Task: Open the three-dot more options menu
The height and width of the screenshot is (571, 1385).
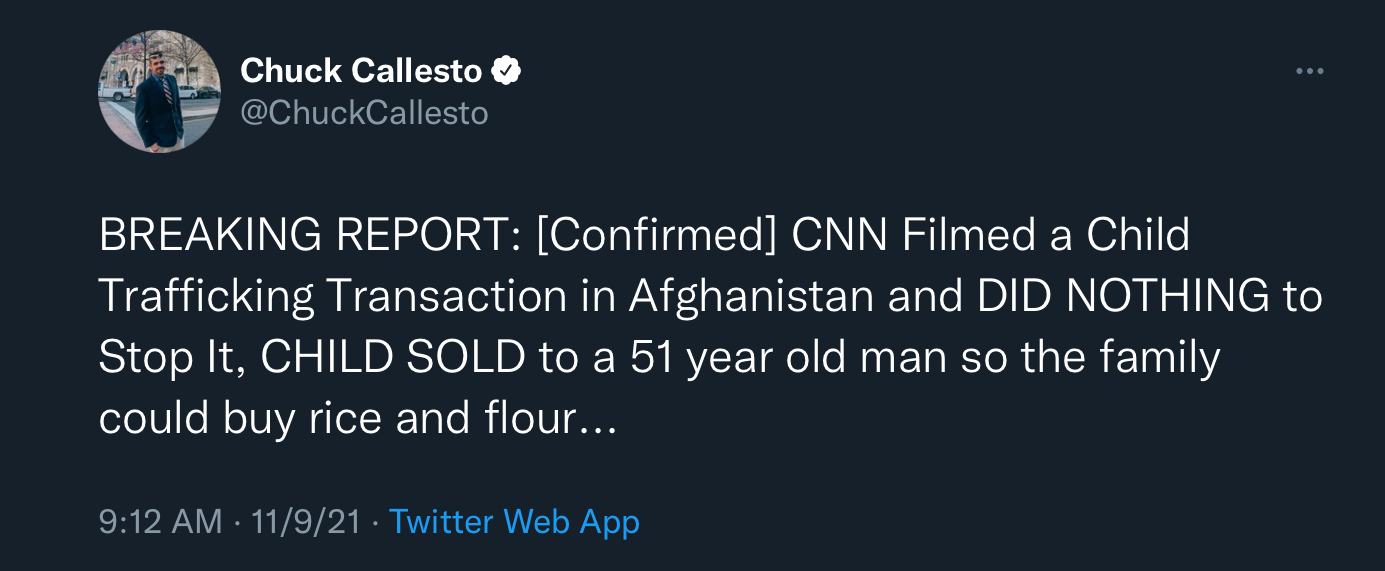Action: point(1309,71)
